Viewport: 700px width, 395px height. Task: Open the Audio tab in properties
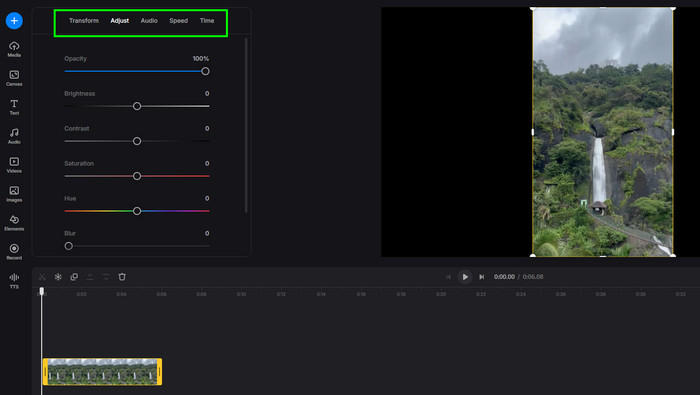(149, 21)
